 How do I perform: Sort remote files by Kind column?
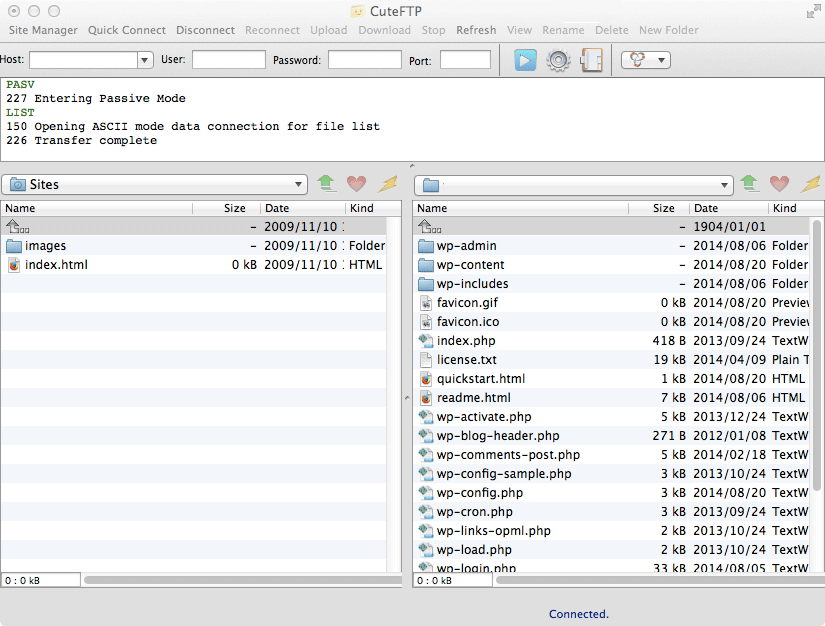[x=796, y=208]
